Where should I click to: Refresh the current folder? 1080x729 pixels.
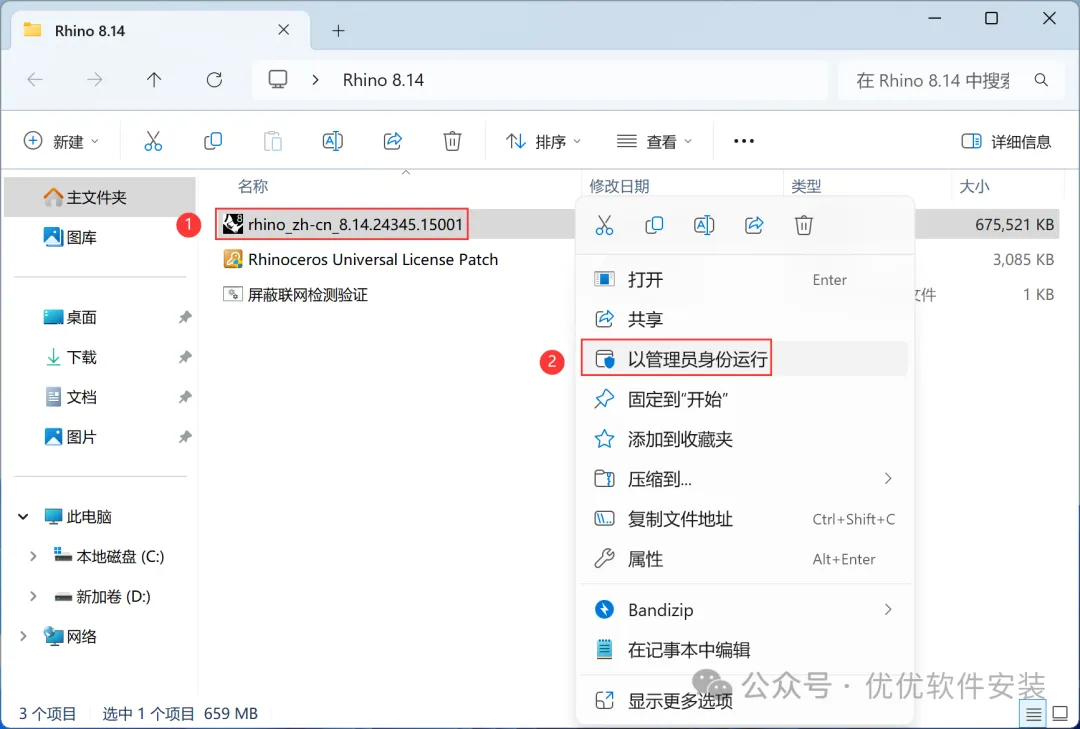214,80
